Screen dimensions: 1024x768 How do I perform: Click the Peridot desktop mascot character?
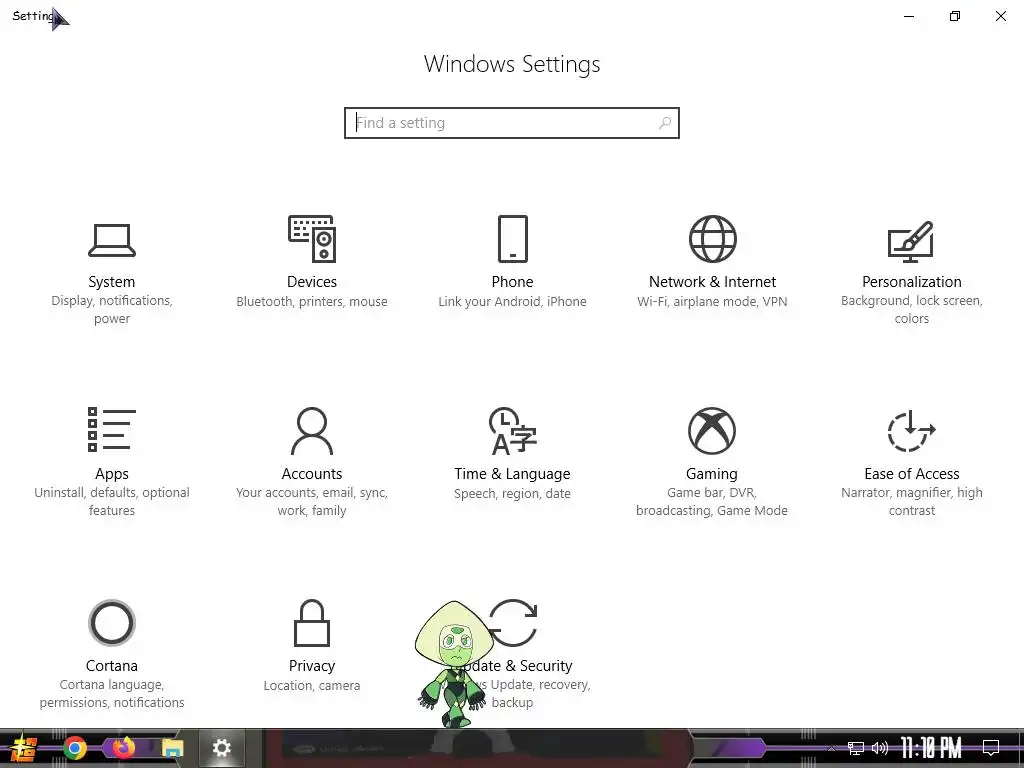tap(453, 664)
